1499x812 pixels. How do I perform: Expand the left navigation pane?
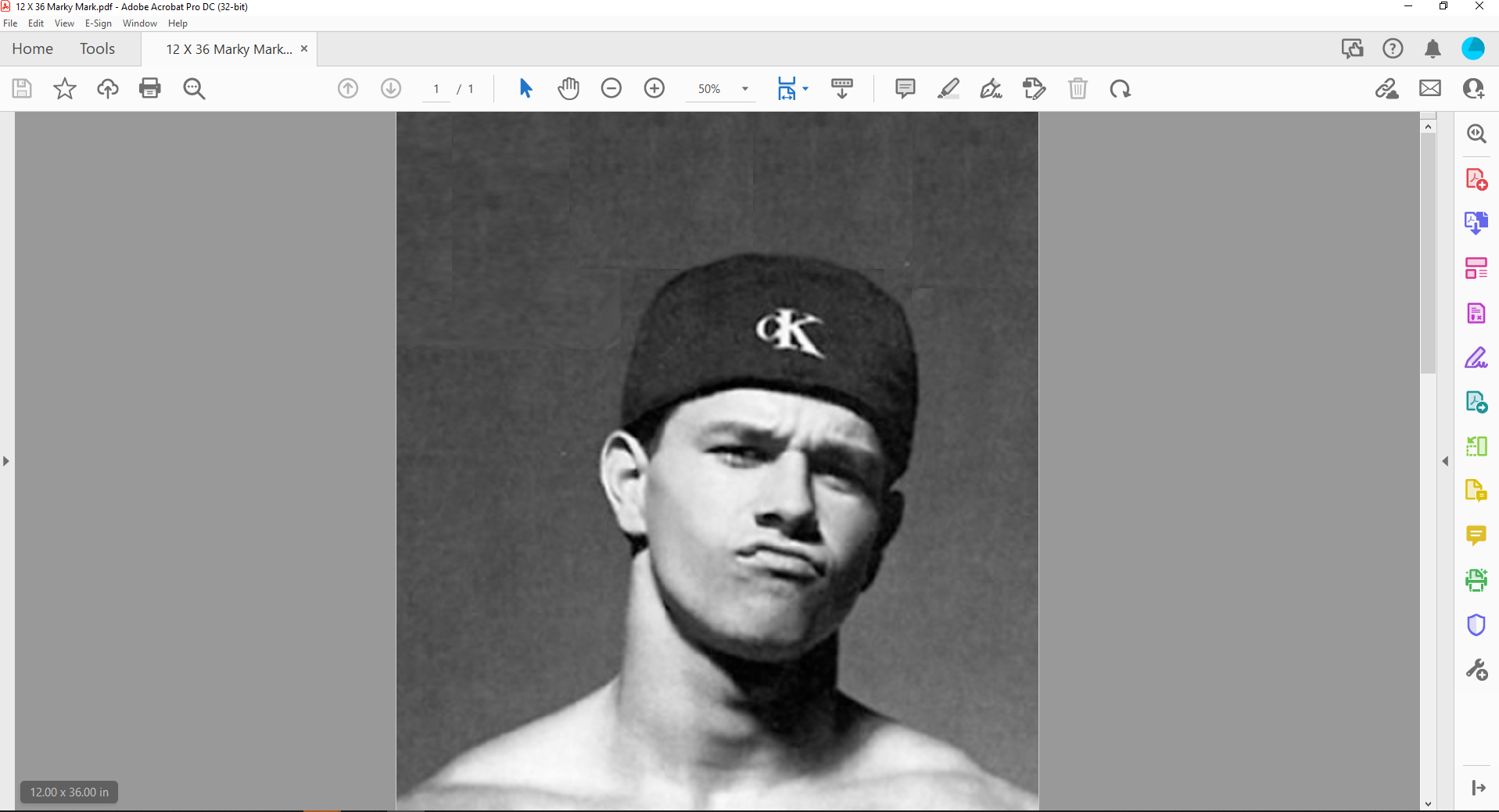[x=6, y=461]
